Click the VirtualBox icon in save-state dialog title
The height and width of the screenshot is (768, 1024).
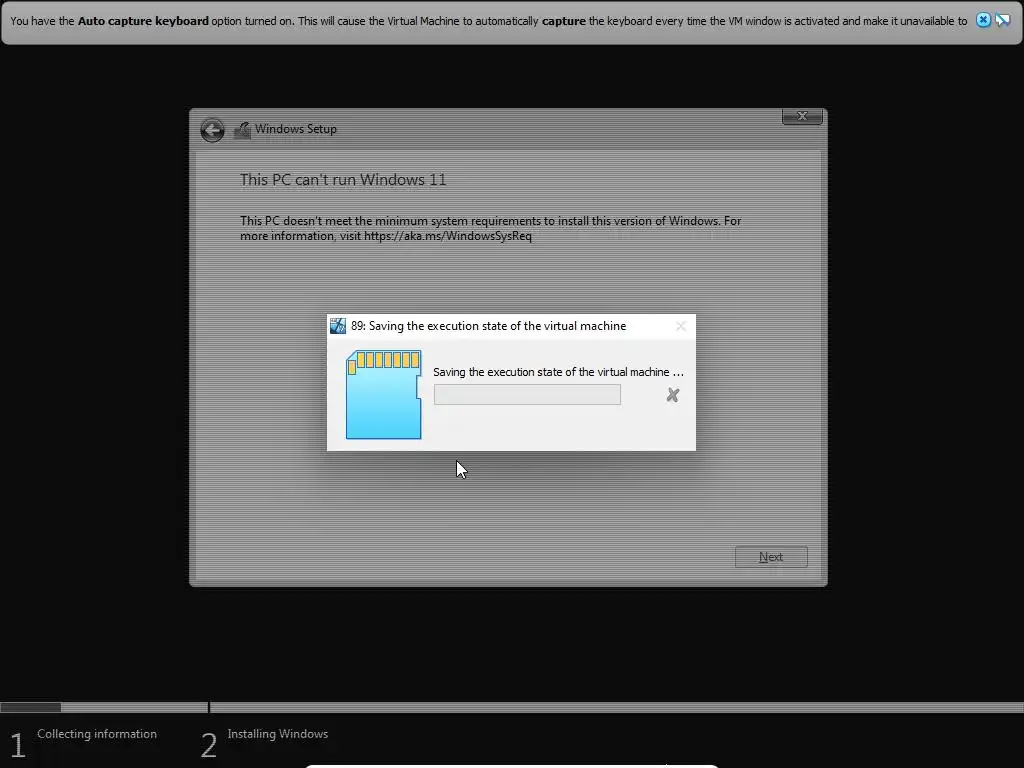pos(338,326)
